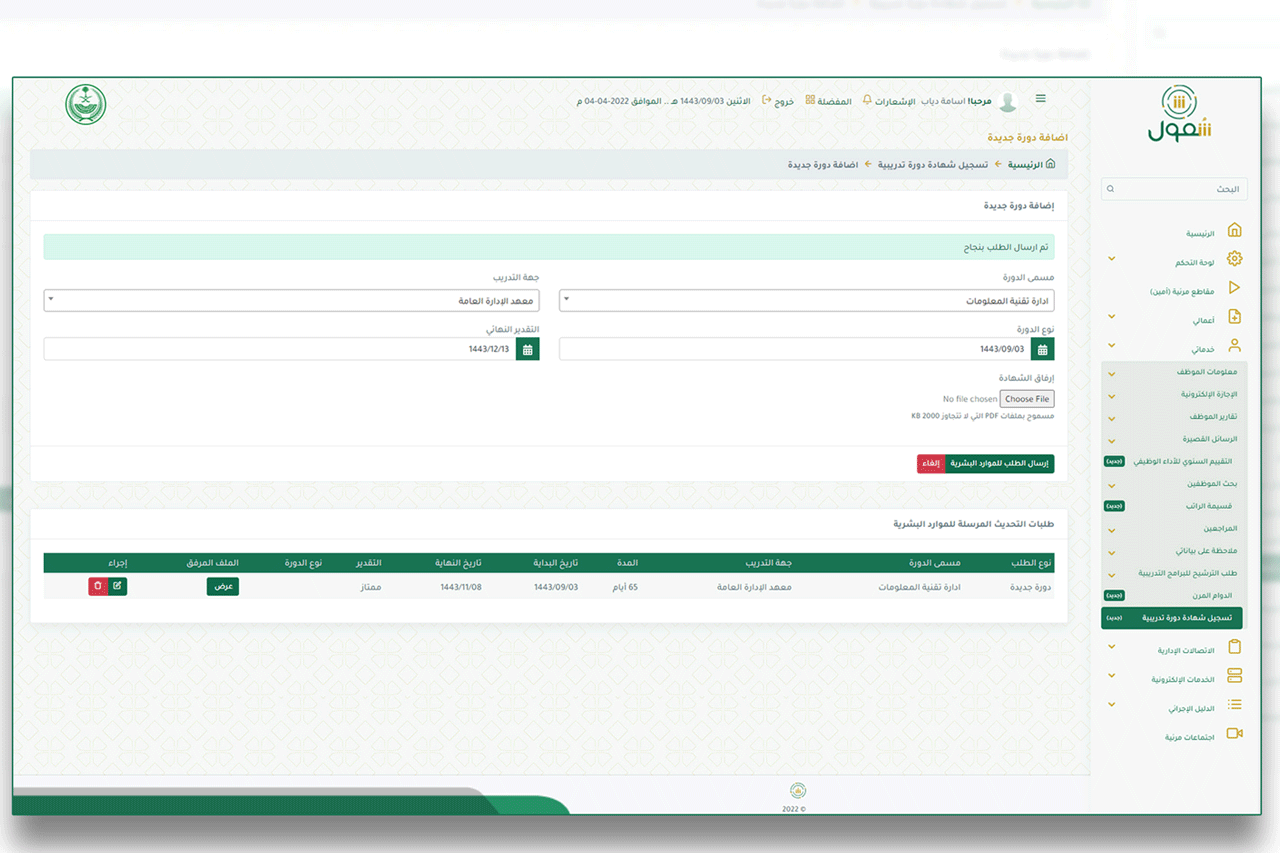Viewport: 1280px width, 853px height.
Task: Click the person icon for خدماتي
Action: (x=1234, y=346)
